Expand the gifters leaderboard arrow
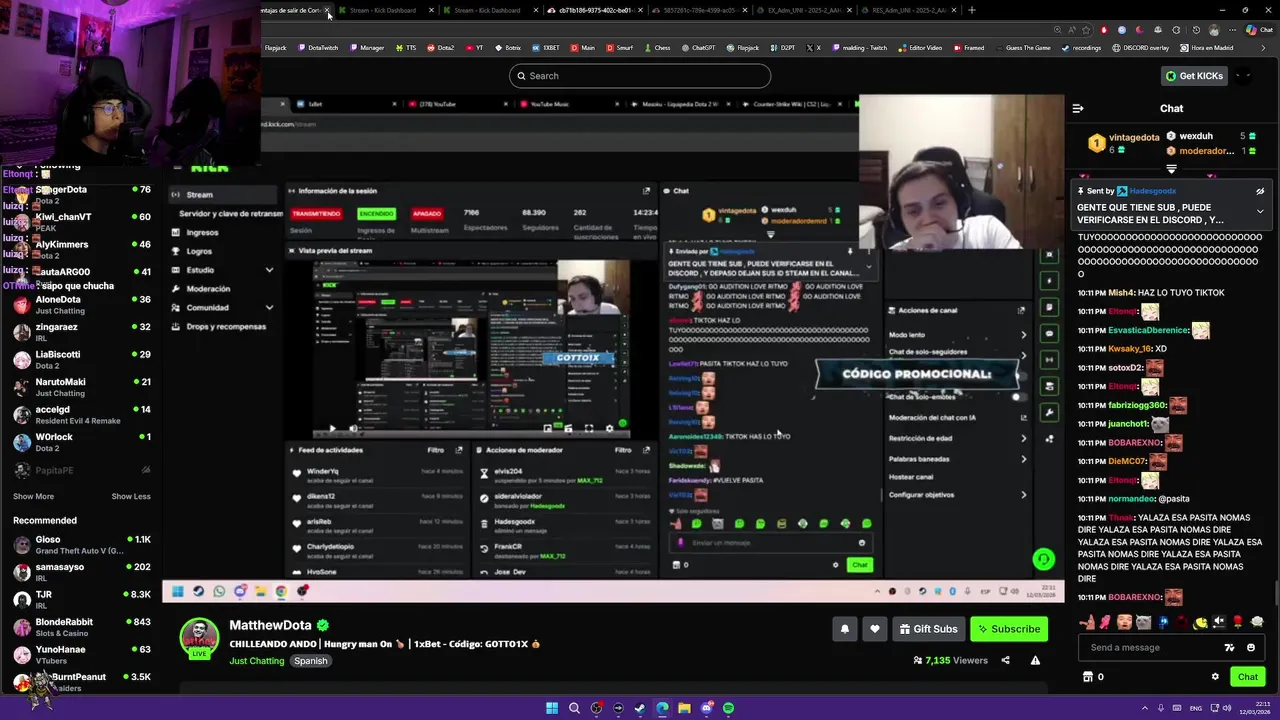The height and width of the screenshot is (720, 1280). [1171, 170]
